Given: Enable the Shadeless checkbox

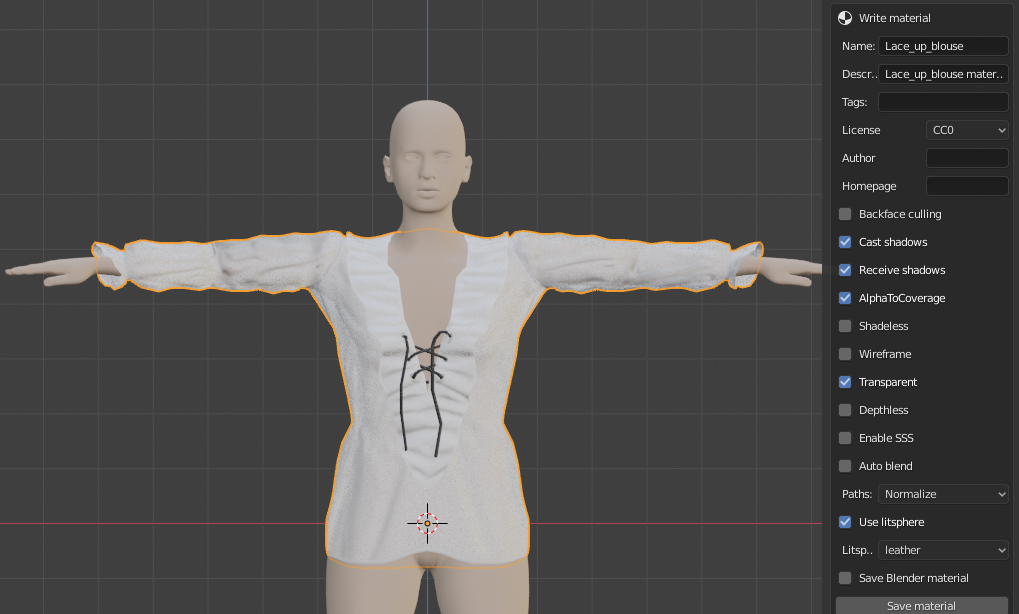Looking at the screenshot, I should pos(845,326).
